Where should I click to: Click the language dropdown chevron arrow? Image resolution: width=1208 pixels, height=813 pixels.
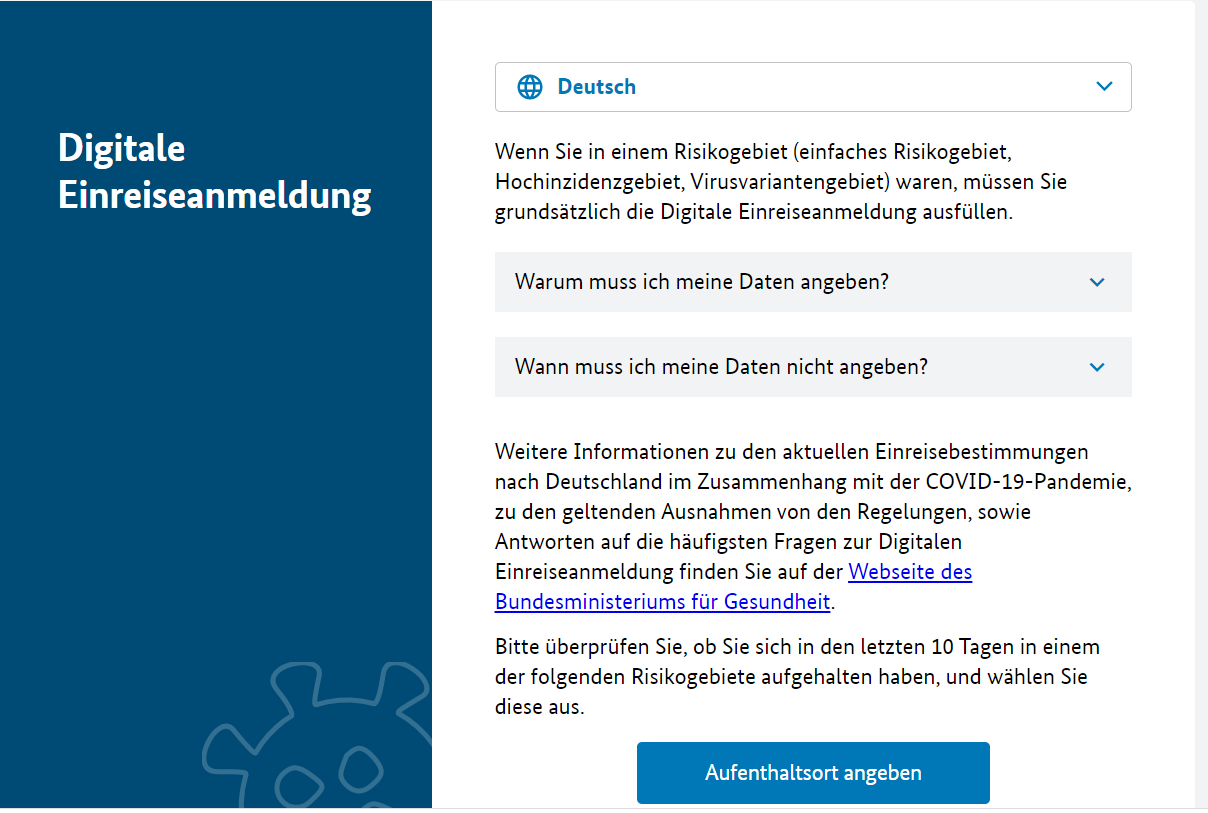pyautogui.click(x=1104, y=86)
